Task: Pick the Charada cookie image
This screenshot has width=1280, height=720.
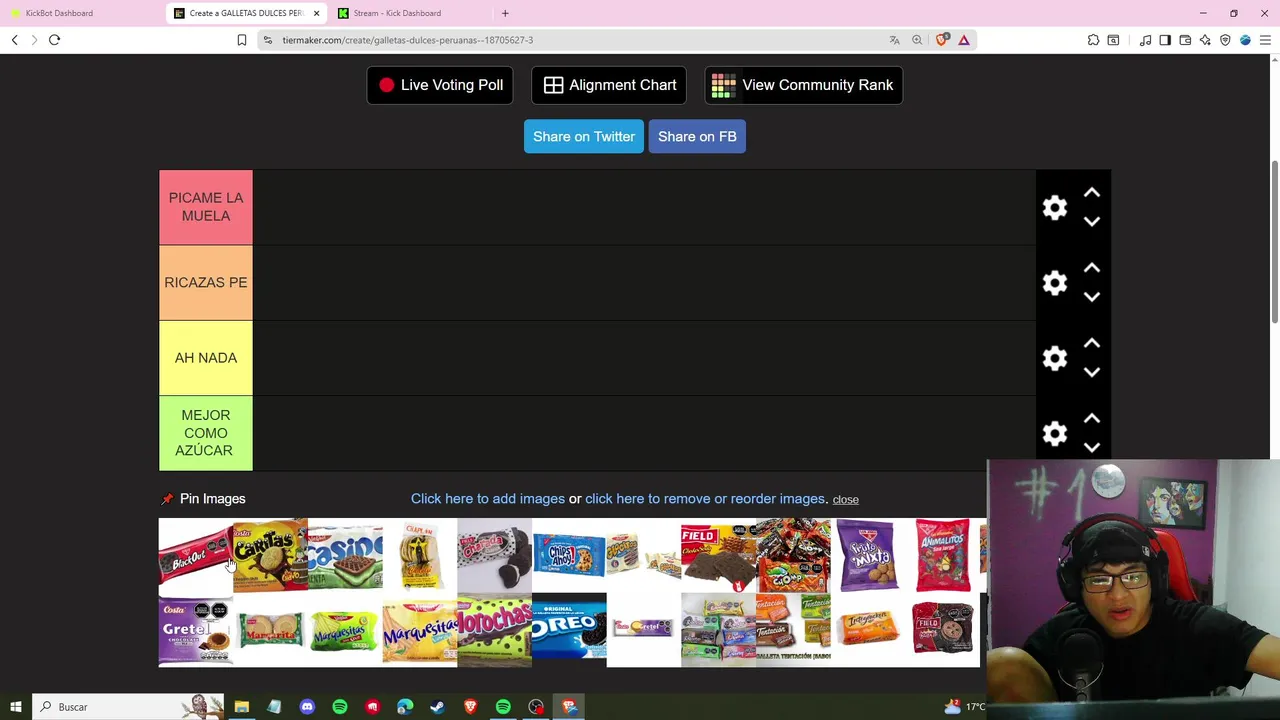Action: (x=494, y=555)
